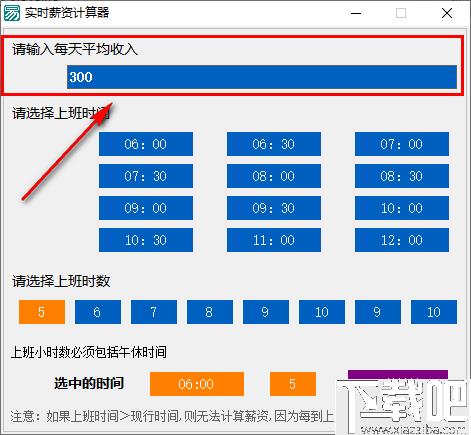471x435 pixels.
Task: Click the daily average income field showing 300
Action: pyautogui.click(x=262, y=77)
